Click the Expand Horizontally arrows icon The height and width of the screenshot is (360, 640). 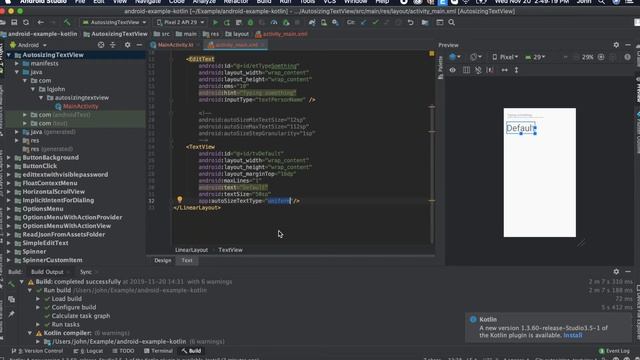(x=504, y=70)
